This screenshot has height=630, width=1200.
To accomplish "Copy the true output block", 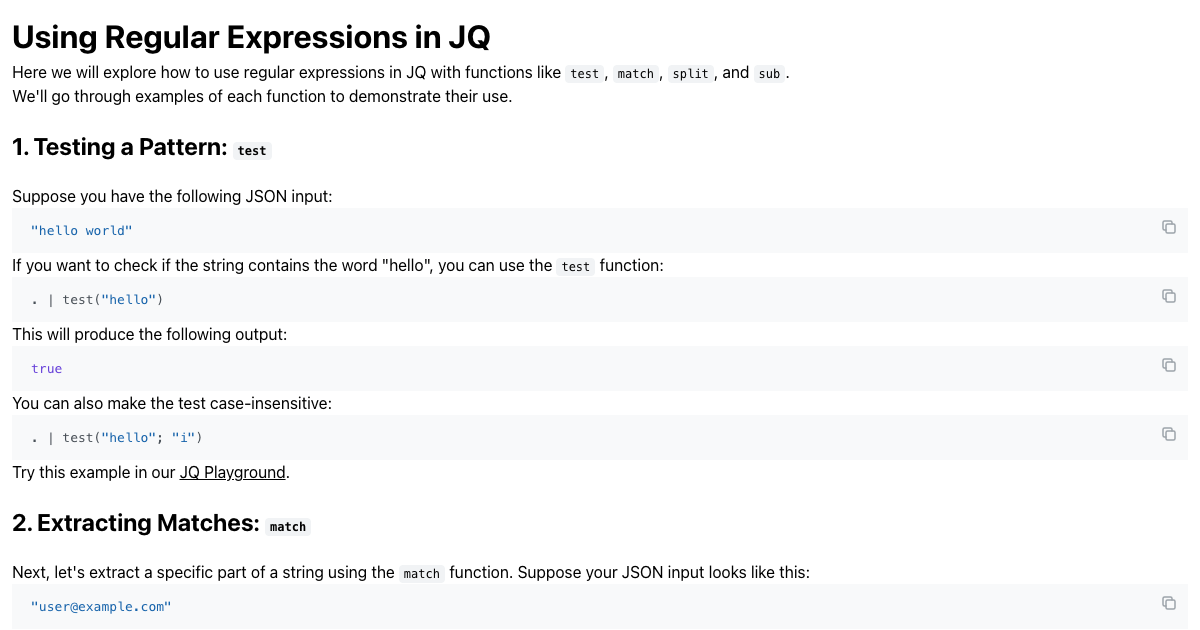I will (1168, 365).
